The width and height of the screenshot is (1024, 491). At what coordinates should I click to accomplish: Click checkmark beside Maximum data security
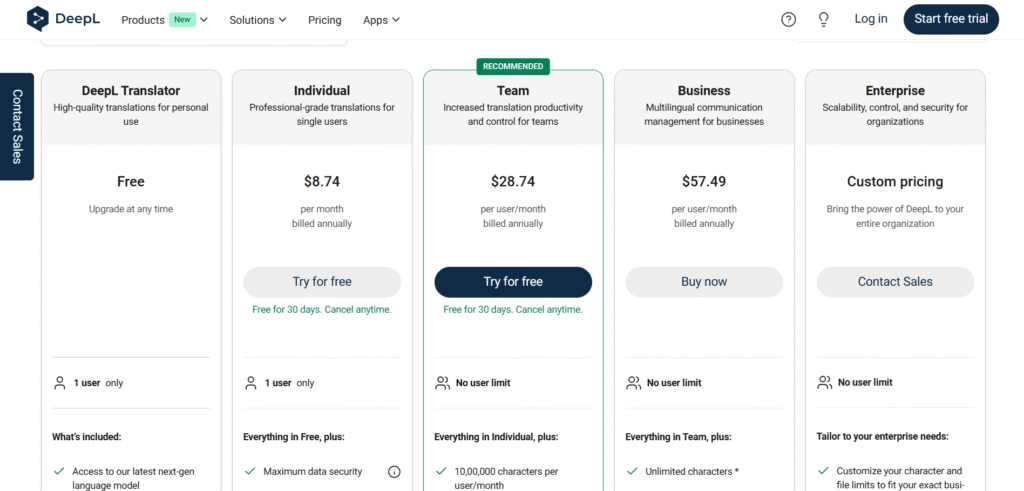[x=249, y=471]
